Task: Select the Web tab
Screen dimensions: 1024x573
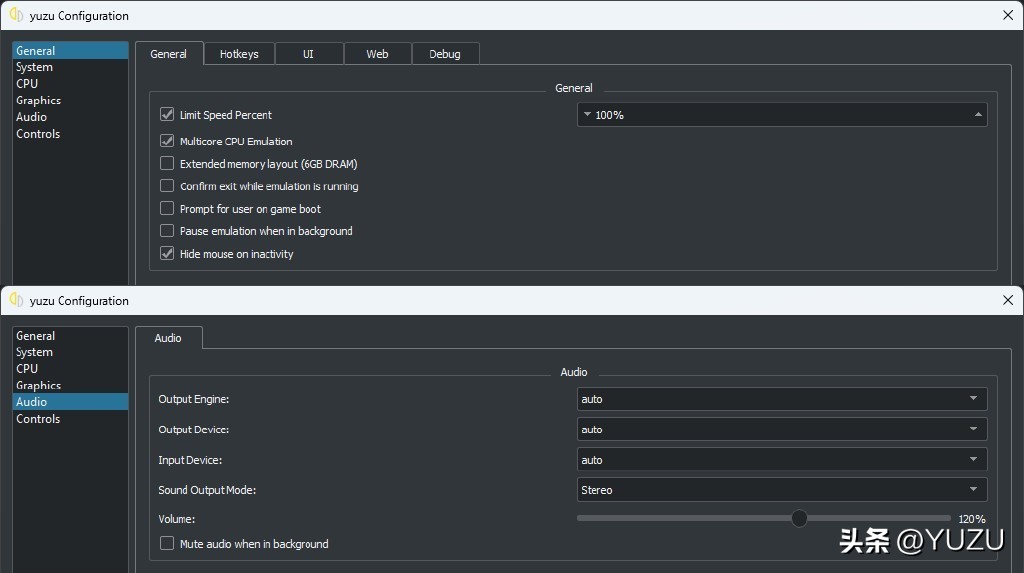Action: (377, 54)
